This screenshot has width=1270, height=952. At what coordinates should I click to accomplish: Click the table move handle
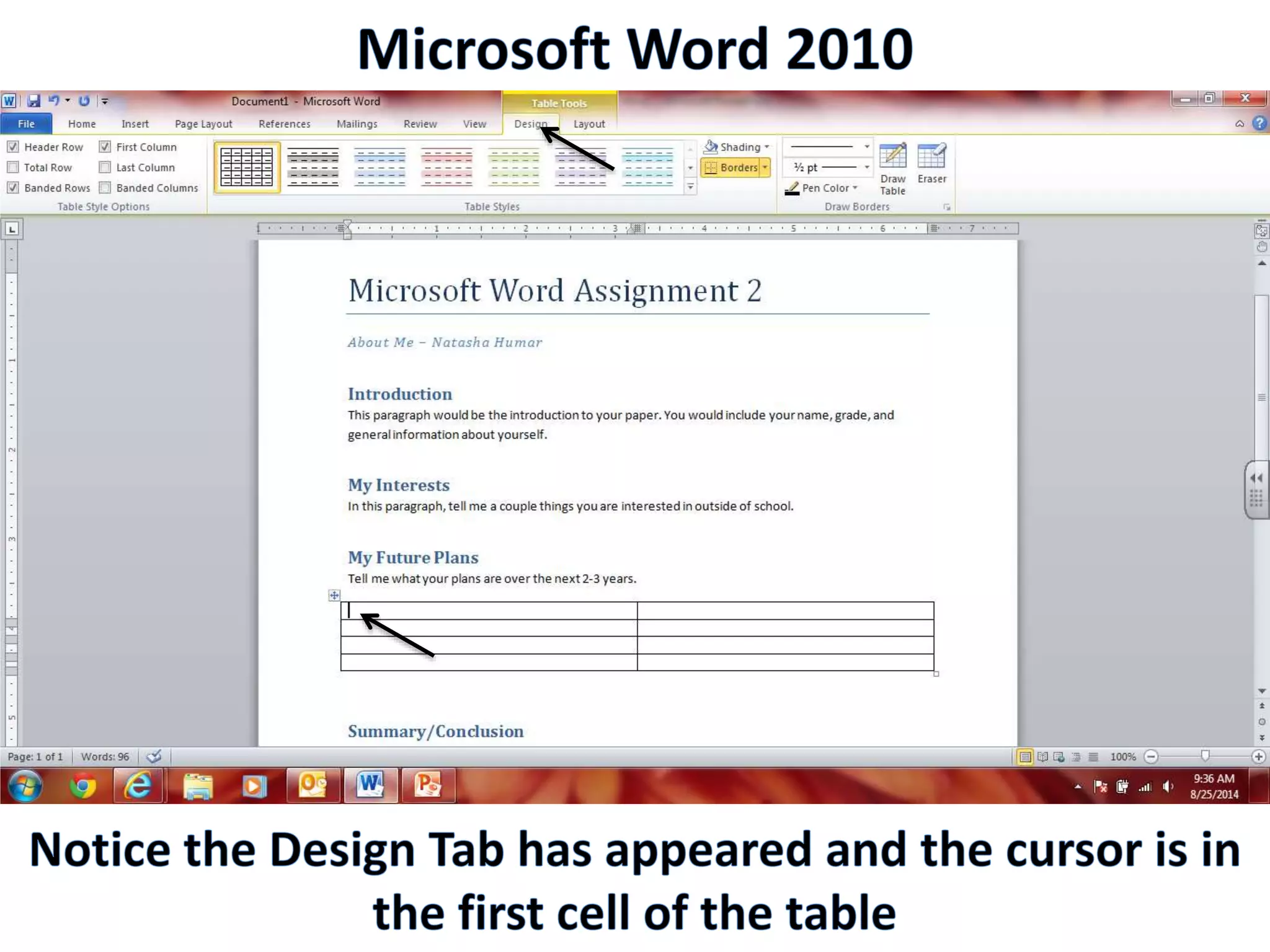pos(334,595)
